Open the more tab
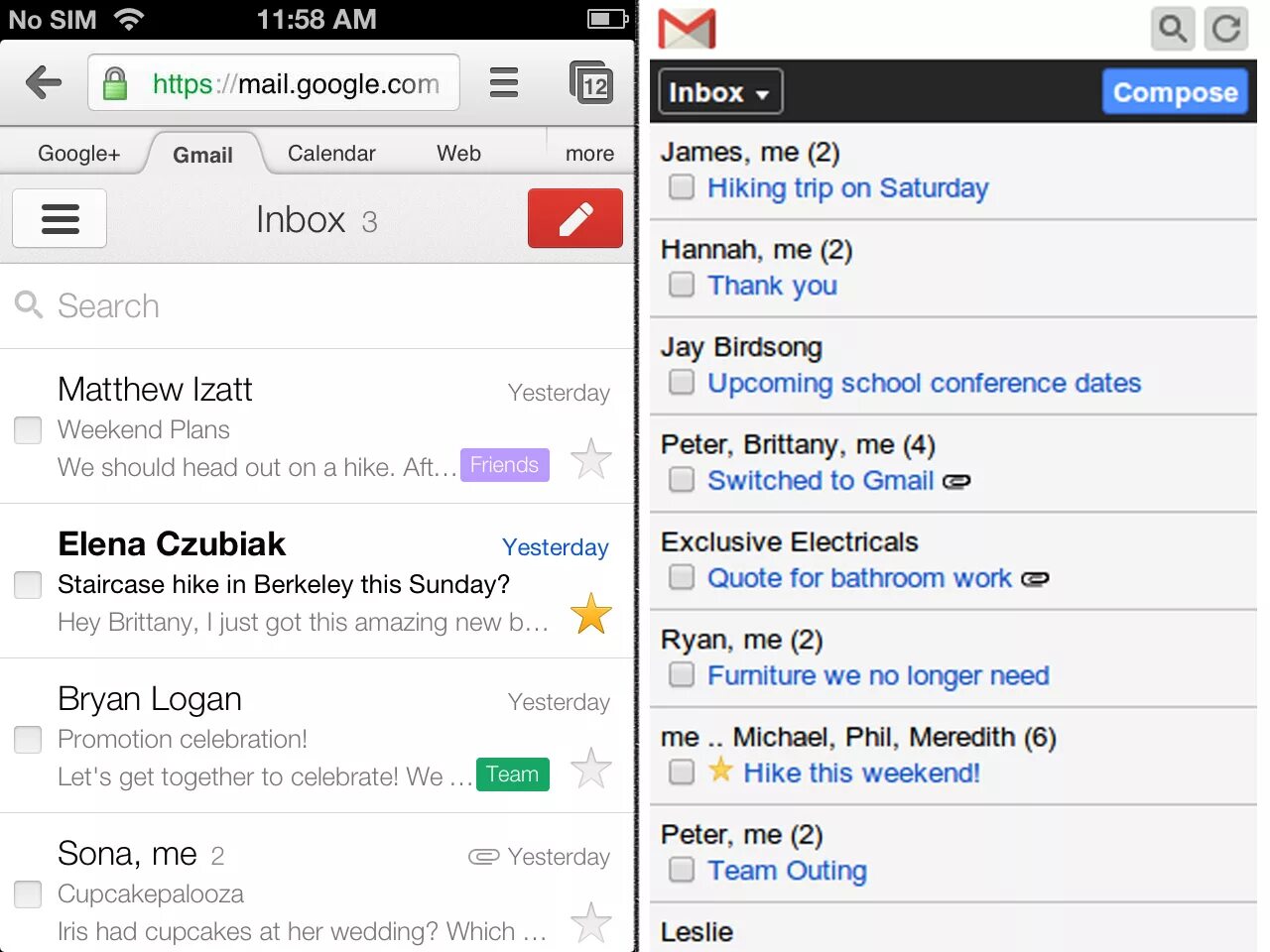This screenshot has height=952, width=1270. coord(589,154)
